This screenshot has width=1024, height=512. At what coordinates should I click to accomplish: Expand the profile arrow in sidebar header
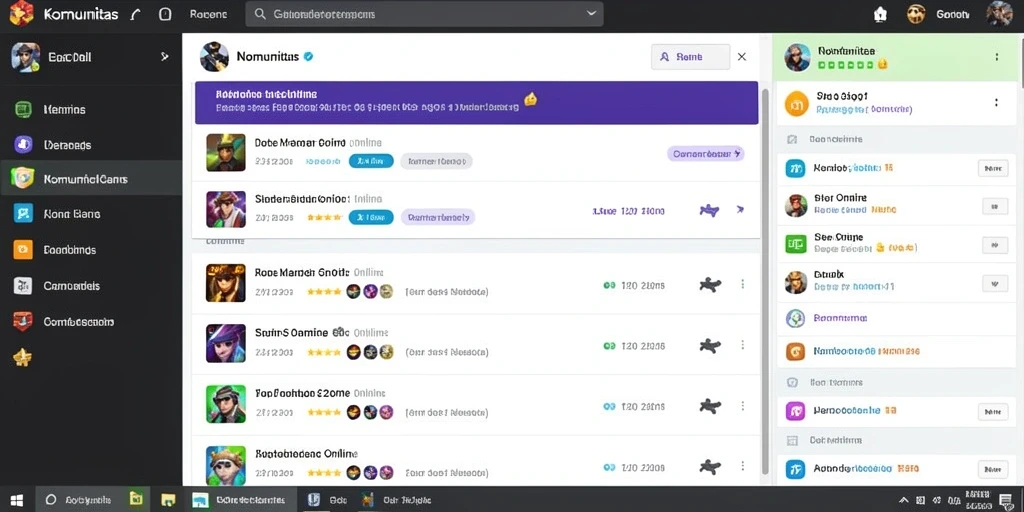point(164,57)
